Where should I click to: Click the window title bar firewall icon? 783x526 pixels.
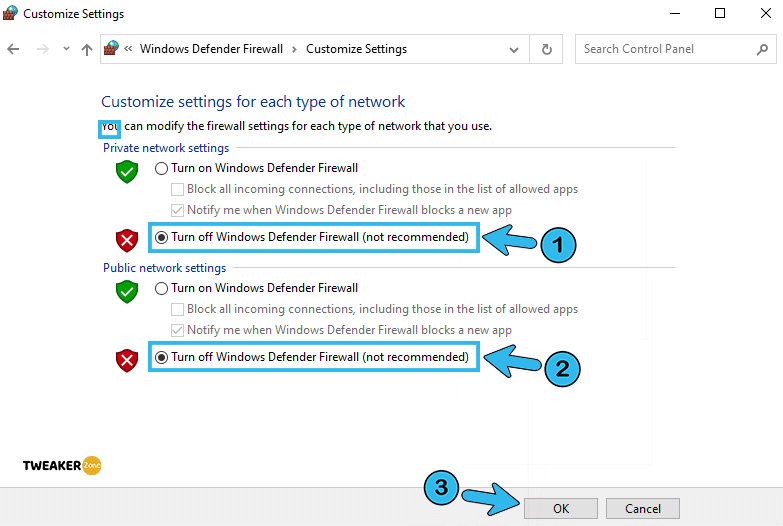click(x=10, y=13)
